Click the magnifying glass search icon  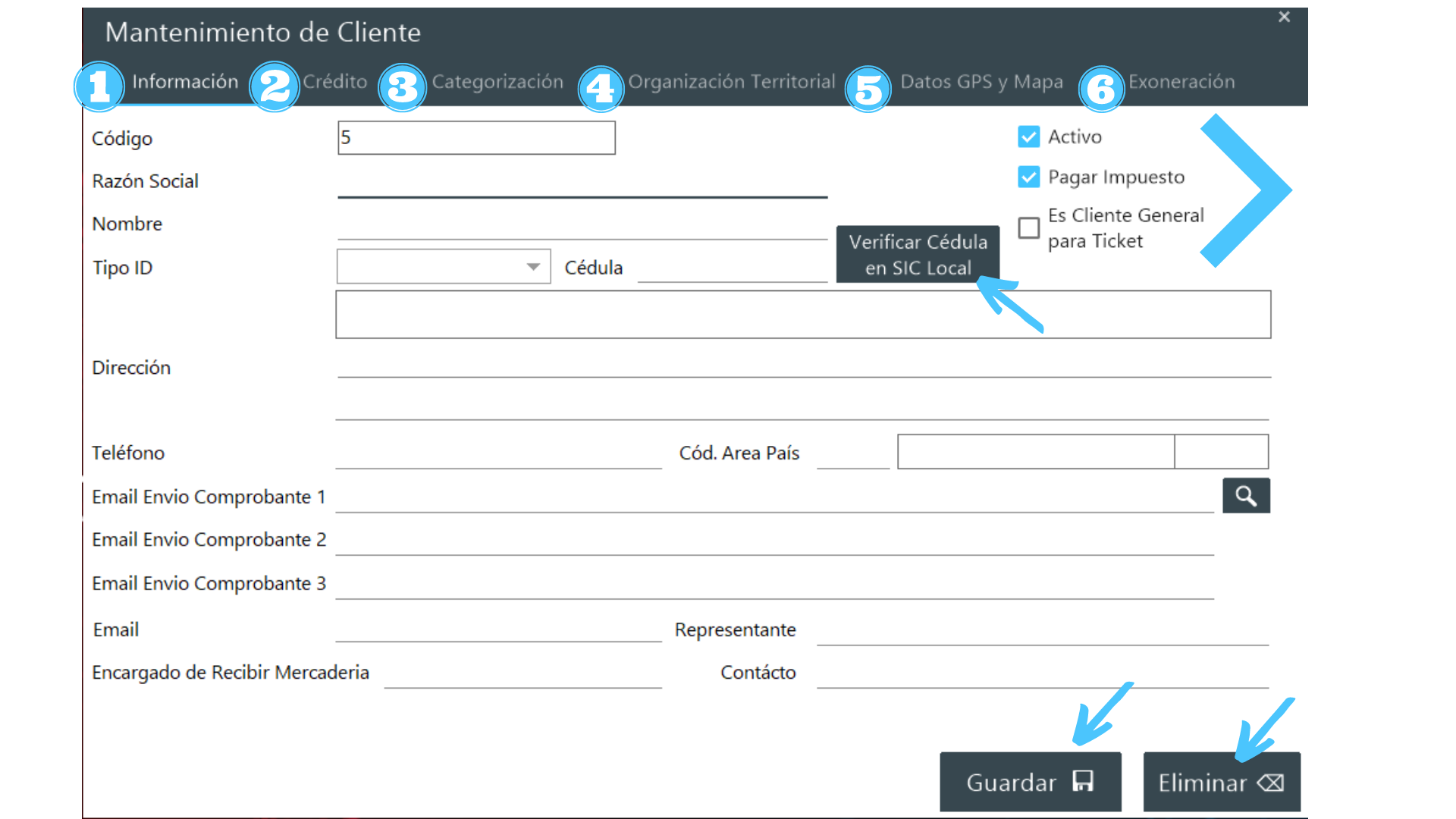tap(1245, 496)
